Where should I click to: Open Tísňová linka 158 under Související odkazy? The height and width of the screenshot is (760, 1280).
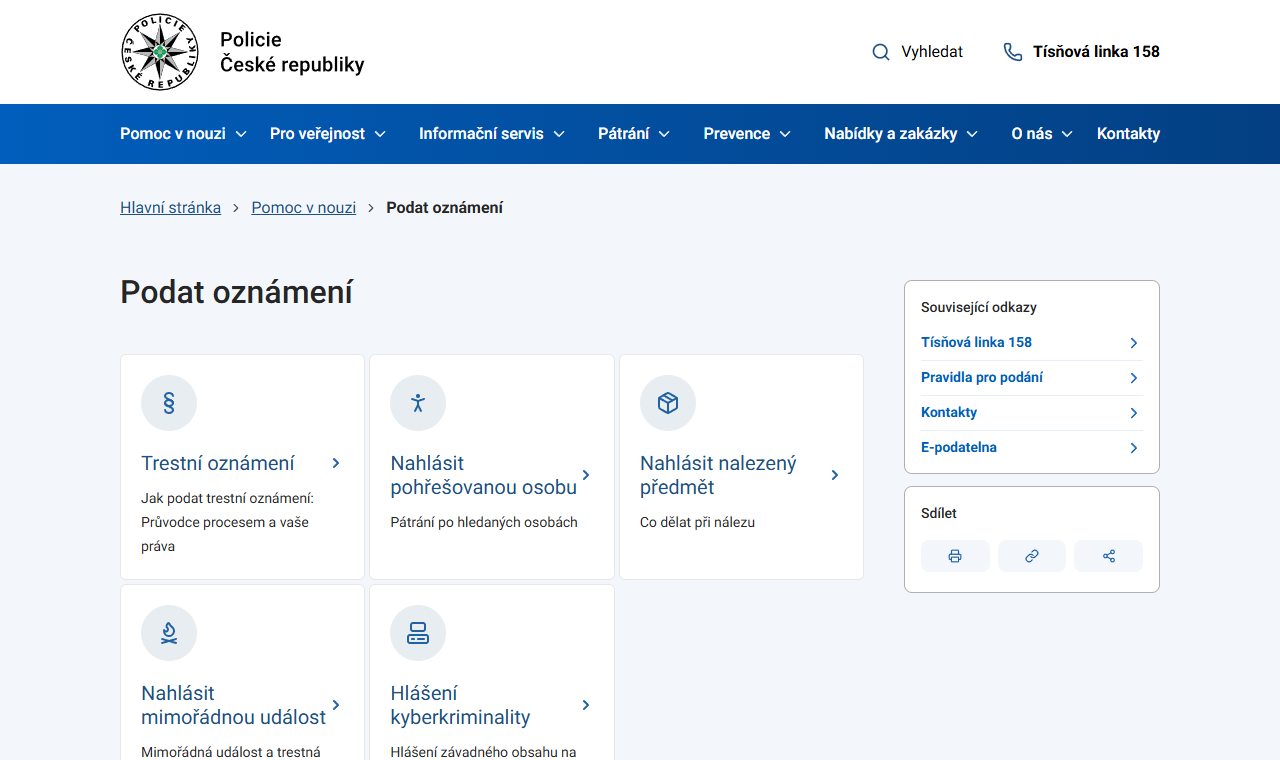pos(1031,343)
